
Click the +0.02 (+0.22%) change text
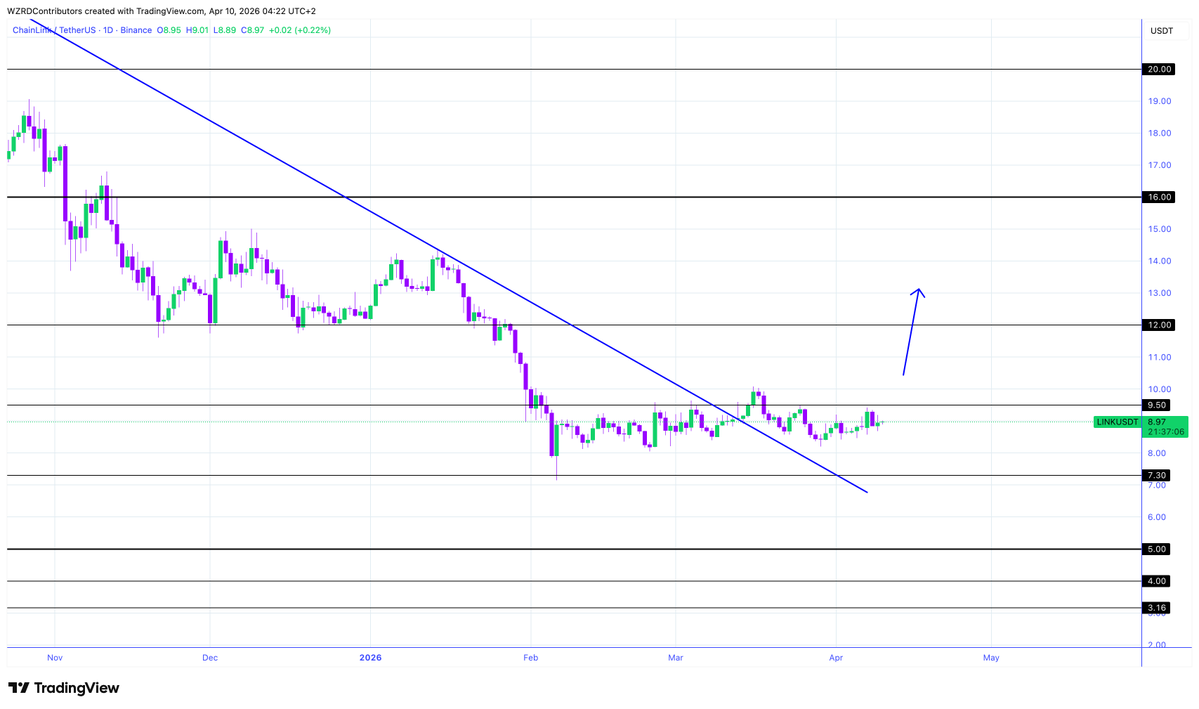coord(300,30)
